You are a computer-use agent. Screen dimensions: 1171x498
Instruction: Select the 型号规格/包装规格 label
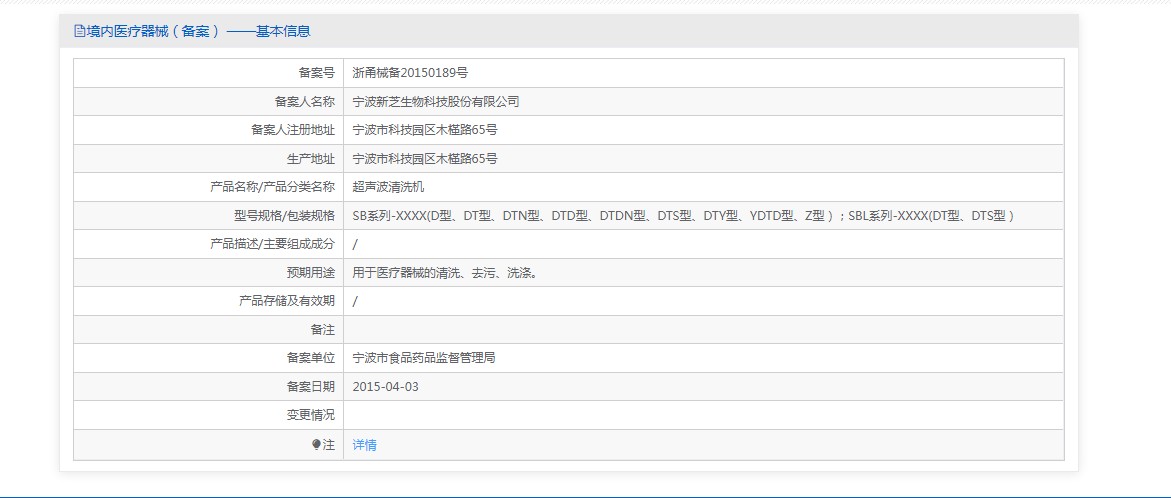pyautogui.click(x=284, y=216)
